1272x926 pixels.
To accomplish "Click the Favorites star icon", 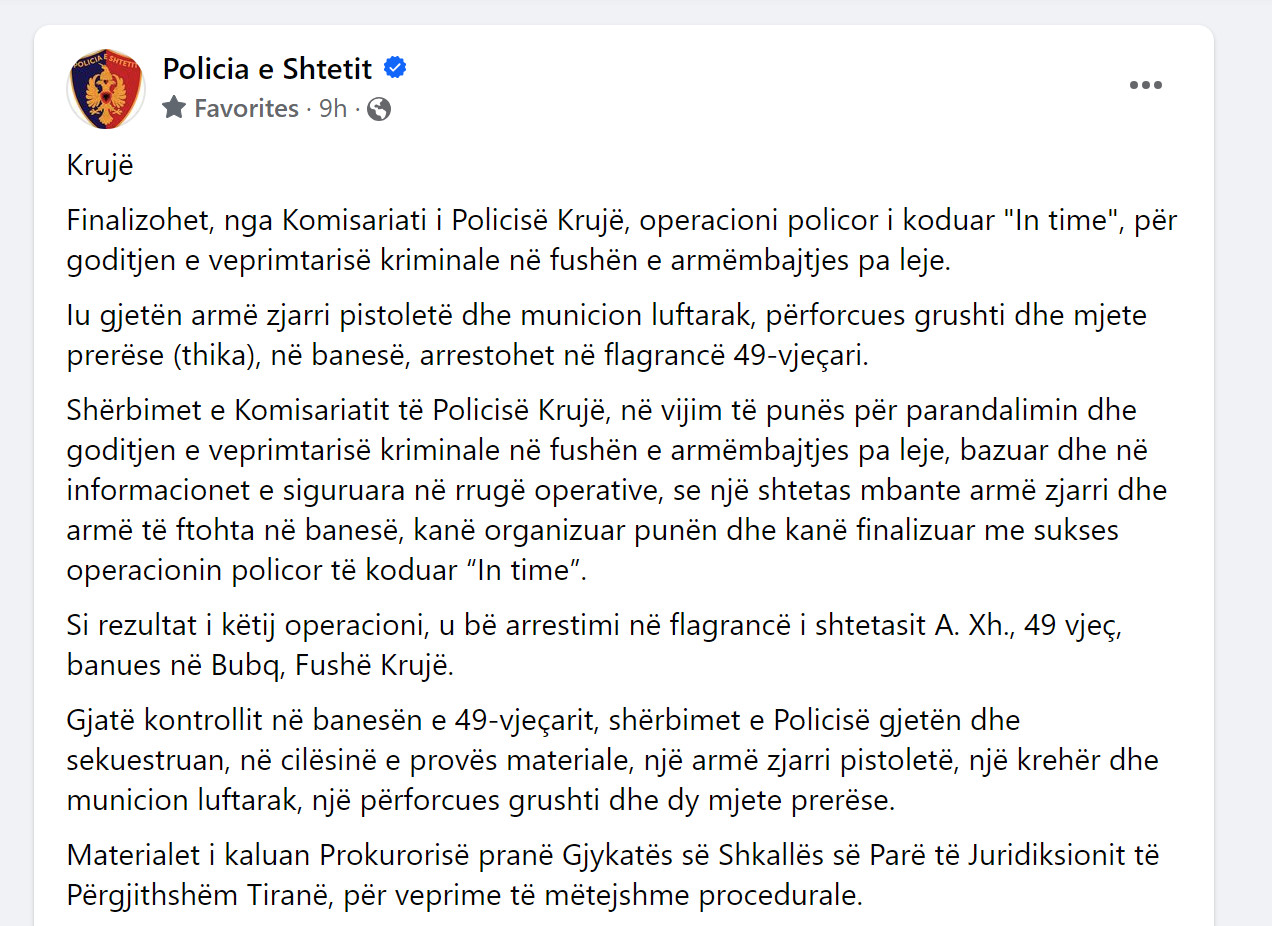I will point(174,107).
